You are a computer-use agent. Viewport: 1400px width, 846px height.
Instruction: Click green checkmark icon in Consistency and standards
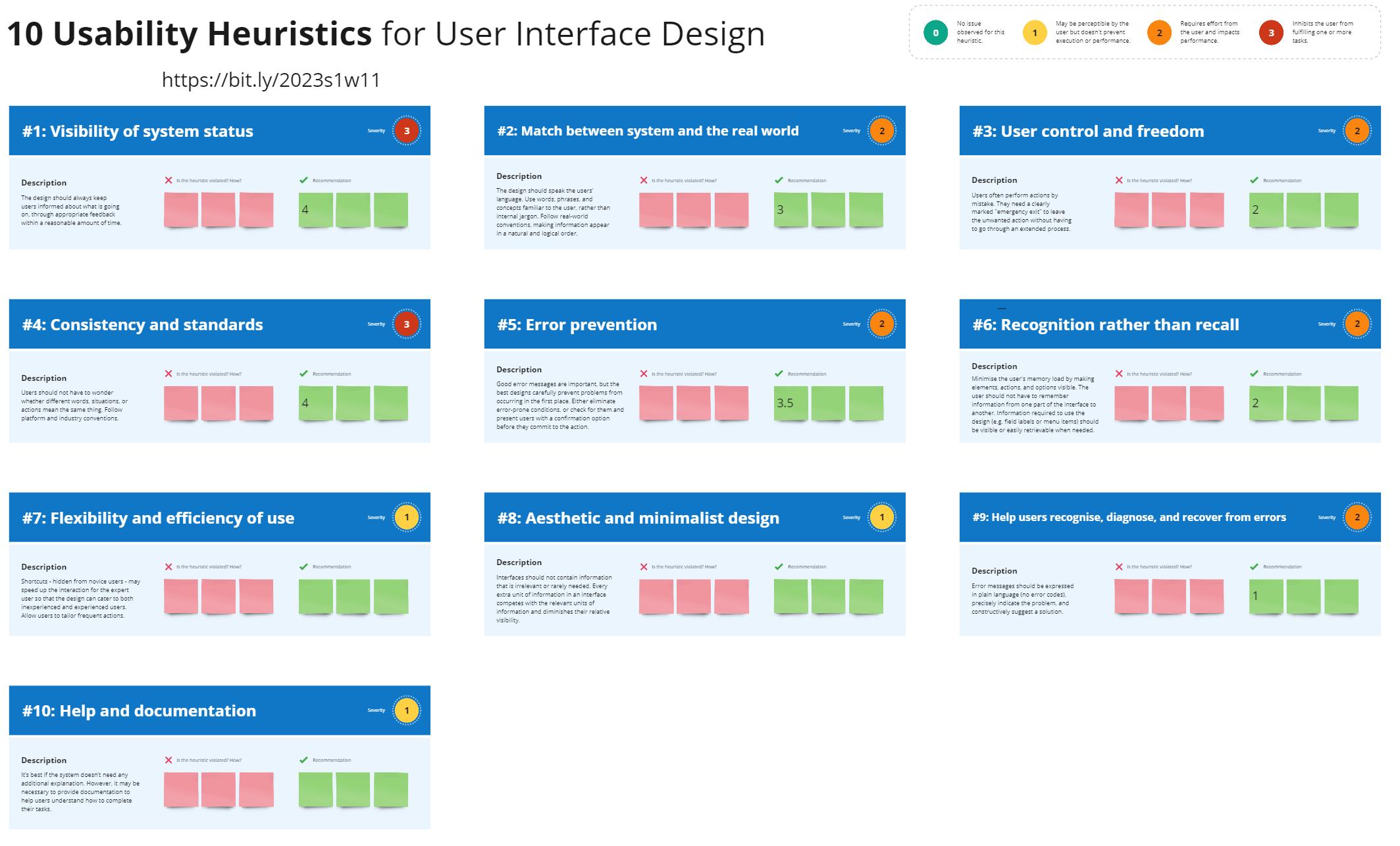click(x=303, y=374)
